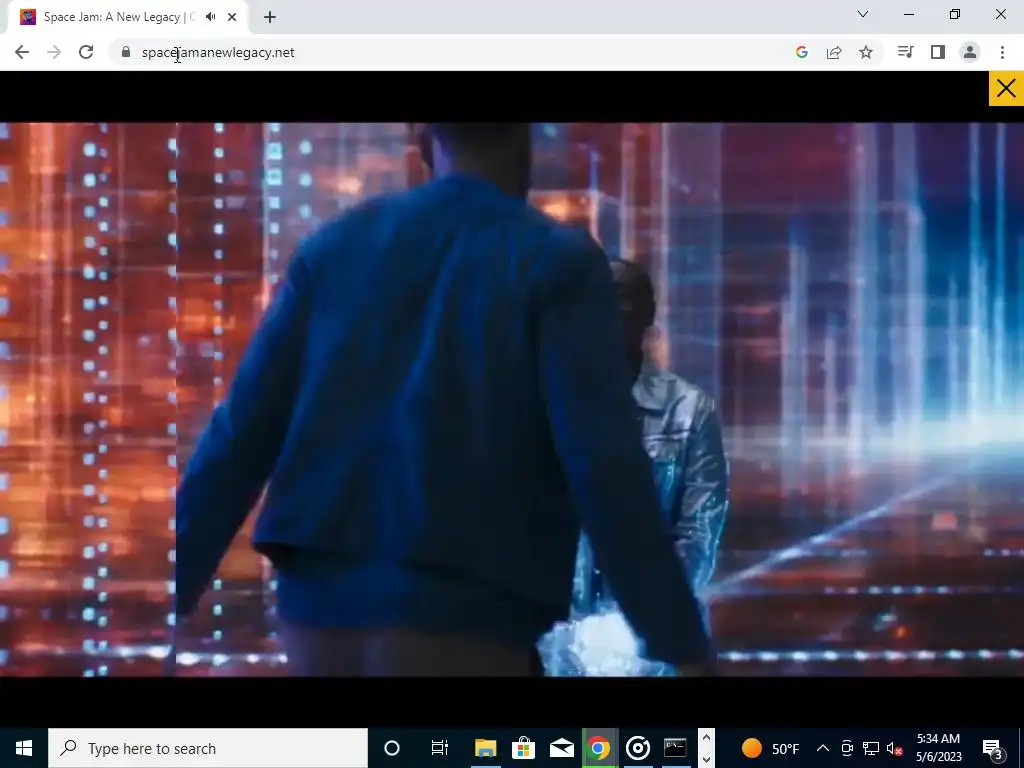
Task: Mute the Space Jam tab audio
Action: 210,17
